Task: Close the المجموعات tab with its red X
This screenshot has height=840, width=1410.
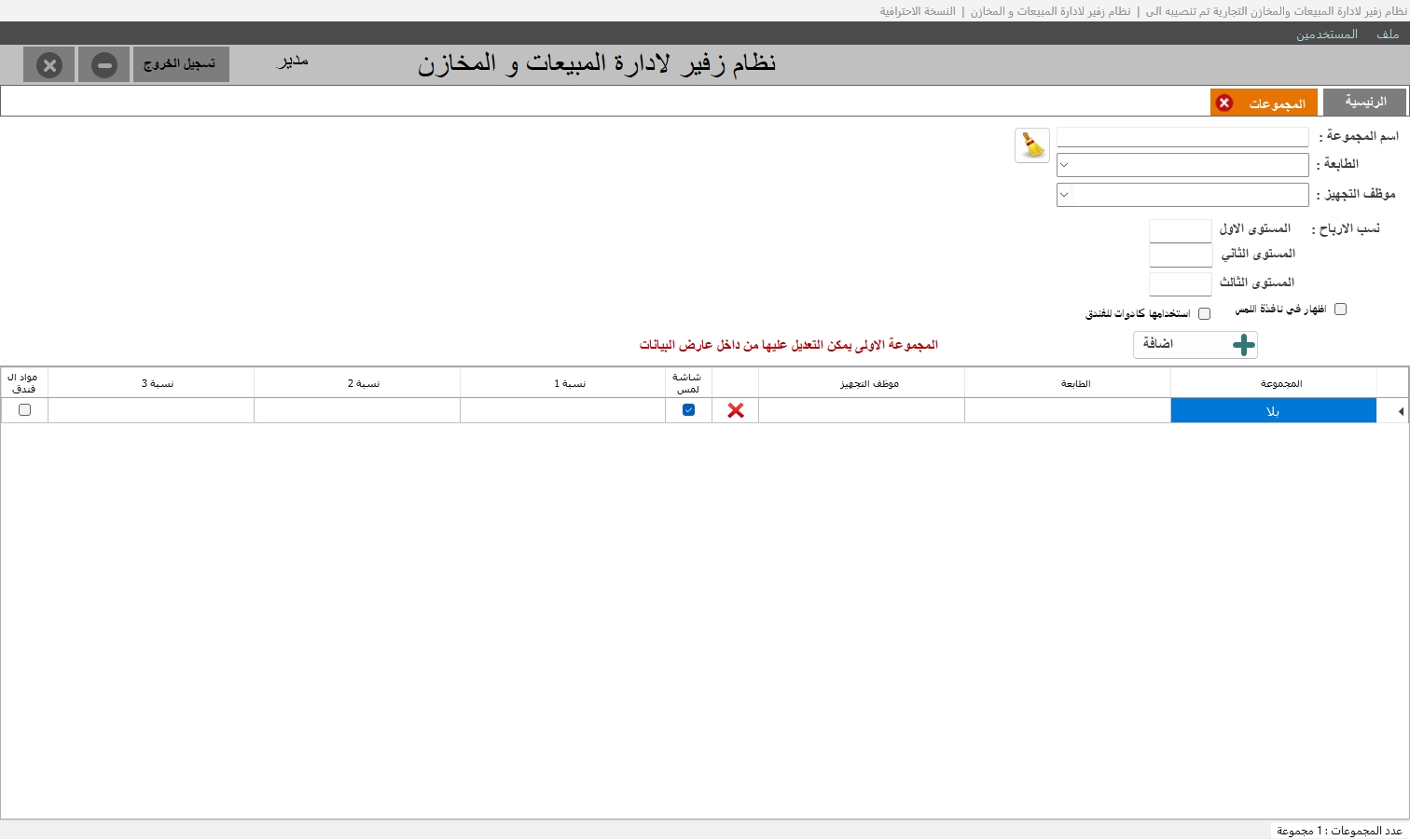Action: click(1224, 103)
